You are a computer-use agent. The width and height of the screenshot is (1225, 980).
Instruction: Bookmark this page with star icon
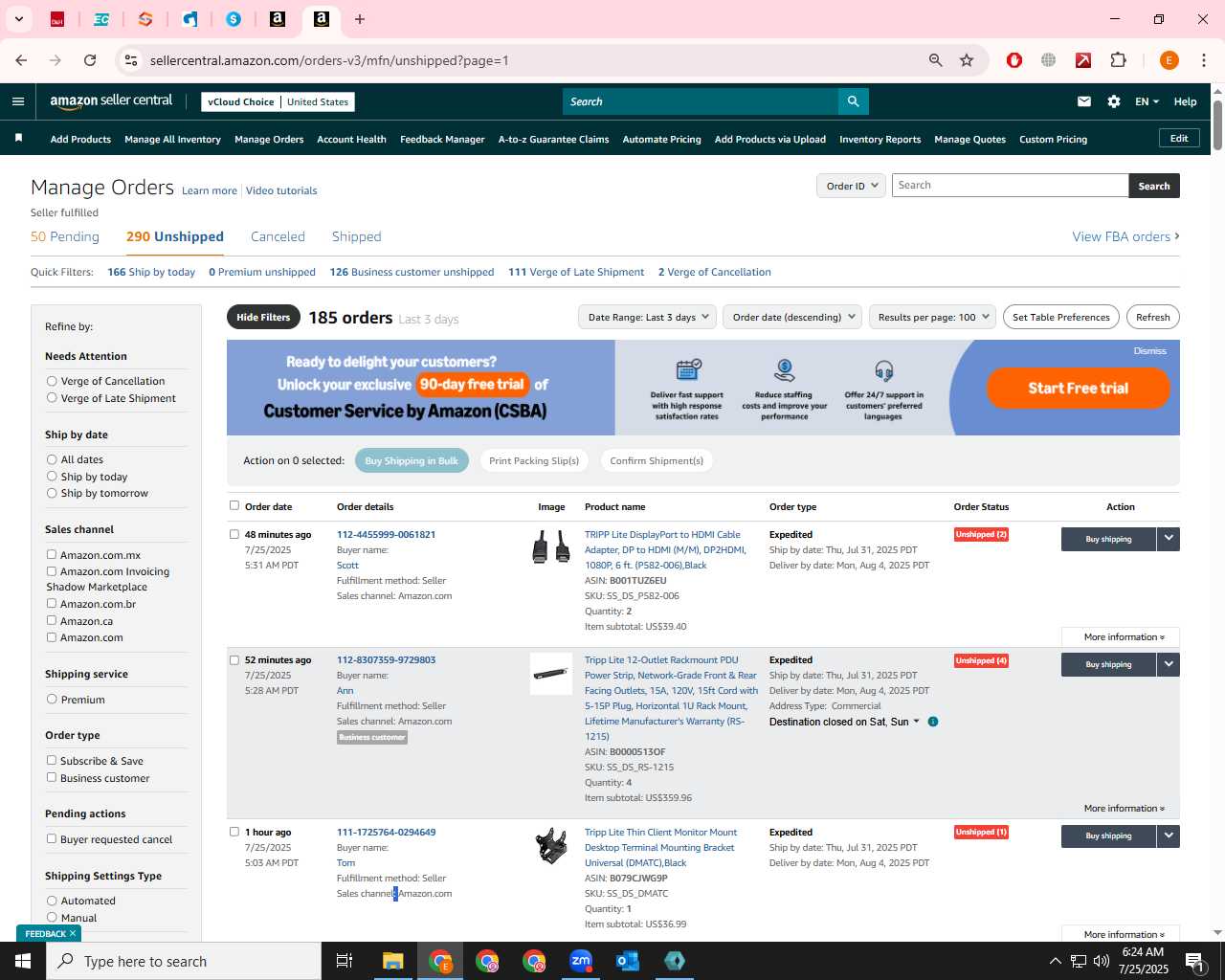point(967,60)
